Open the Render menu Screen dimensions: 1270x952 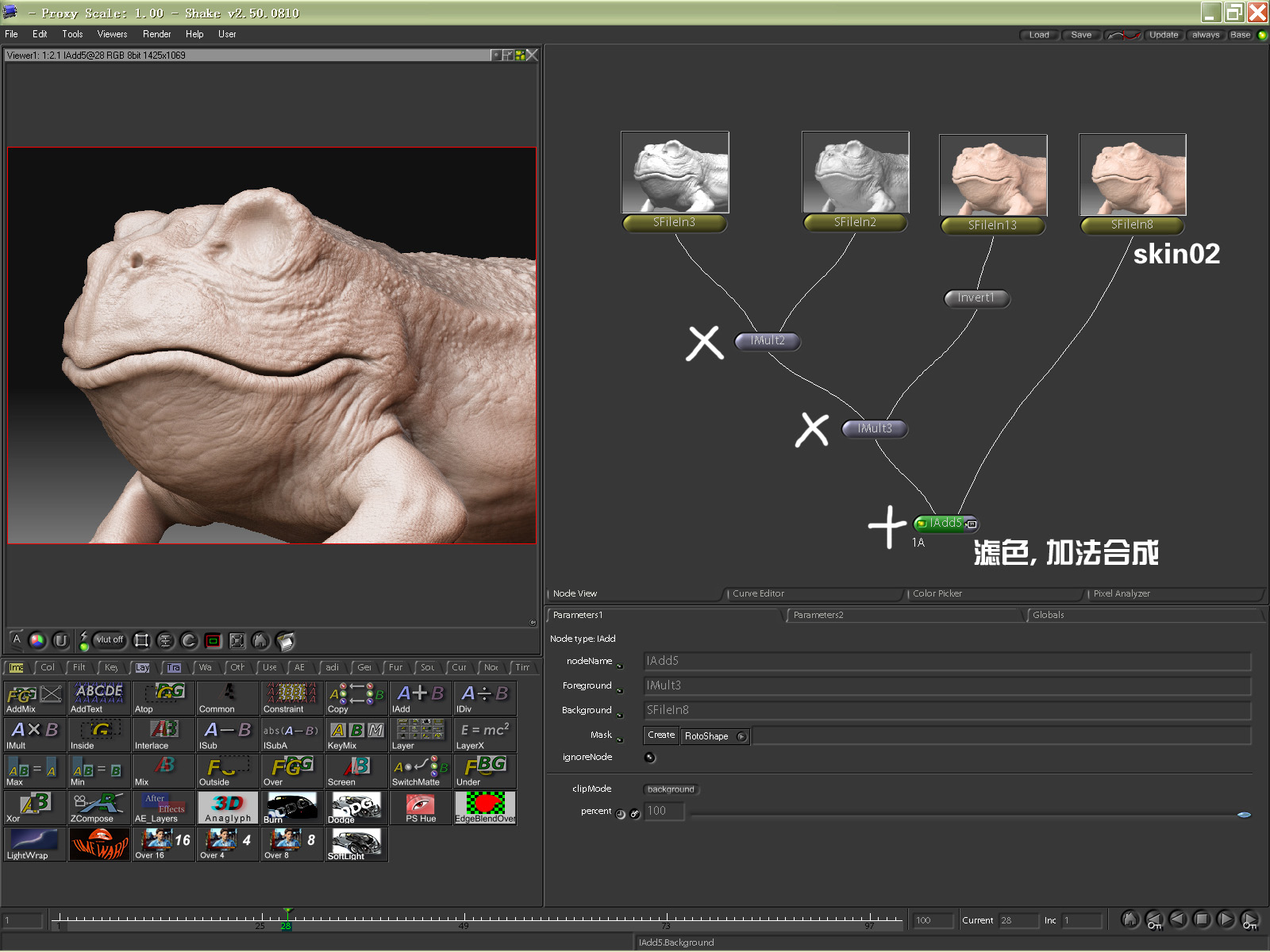(156, 34)
